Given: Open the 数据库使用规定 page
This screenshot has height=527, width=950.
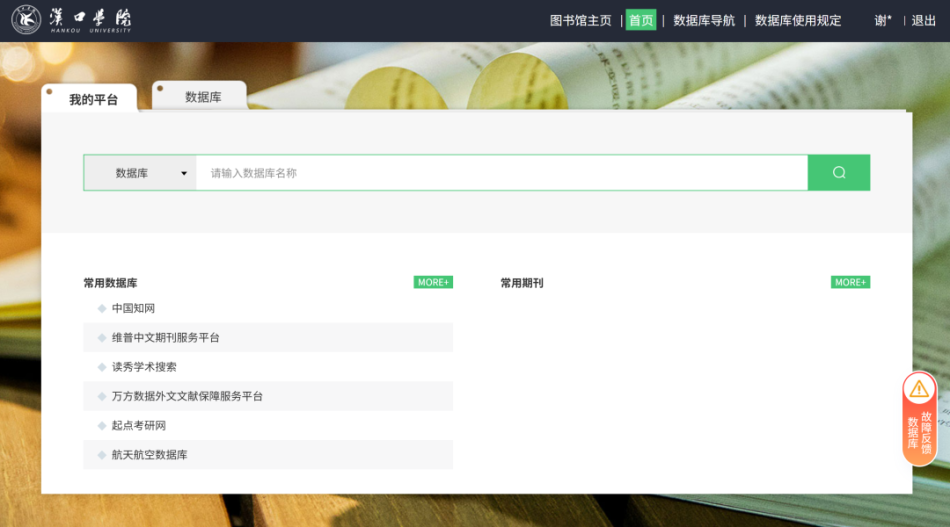Looking at the screenshot, I should click(x=797, y=20).
